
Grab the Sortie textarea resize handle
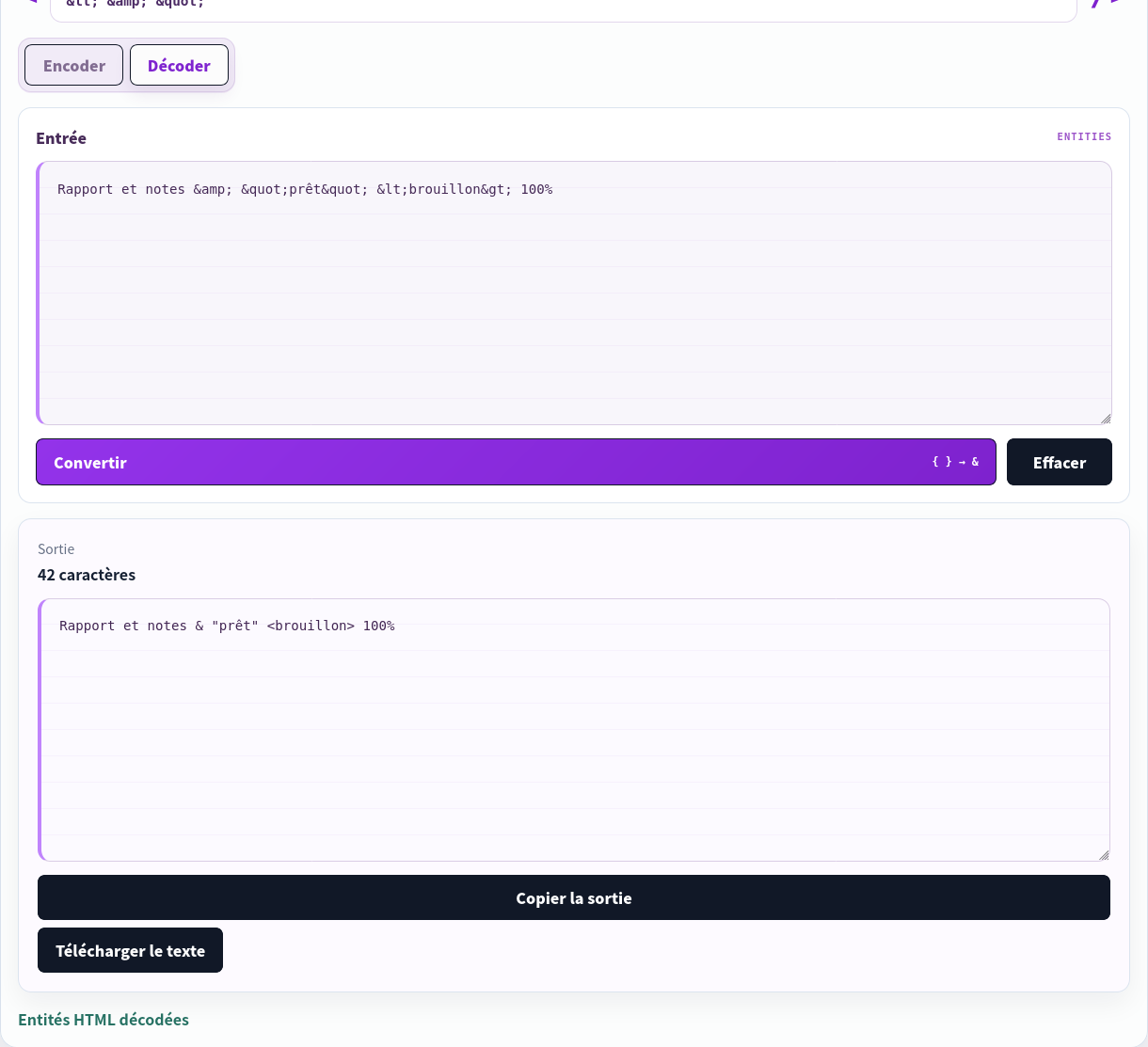(1104, 855)
